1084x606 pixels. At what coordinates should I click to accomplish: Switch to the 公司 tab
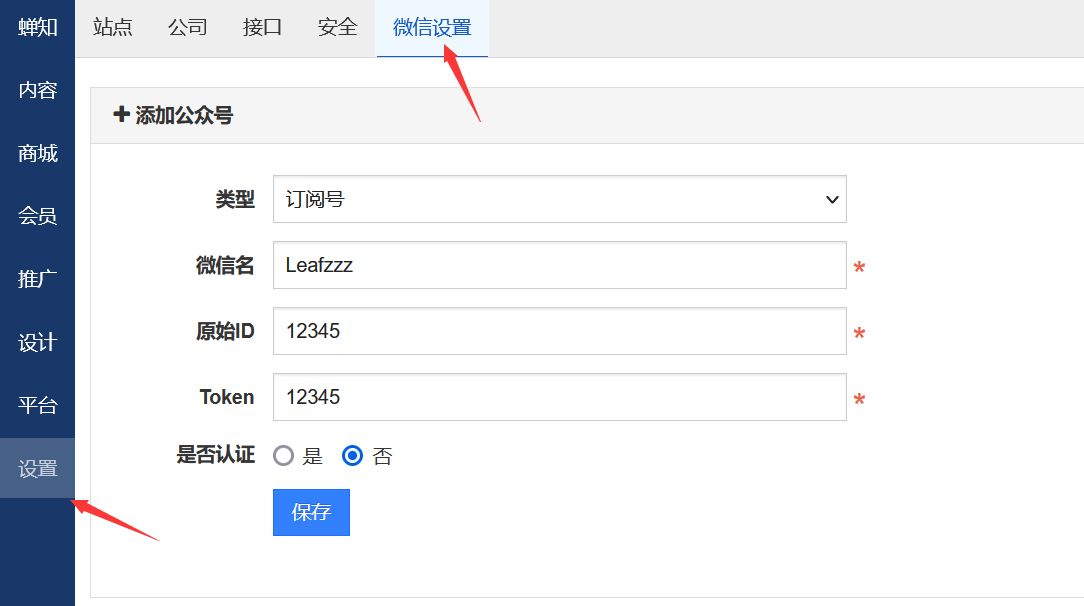coord(187,28)
